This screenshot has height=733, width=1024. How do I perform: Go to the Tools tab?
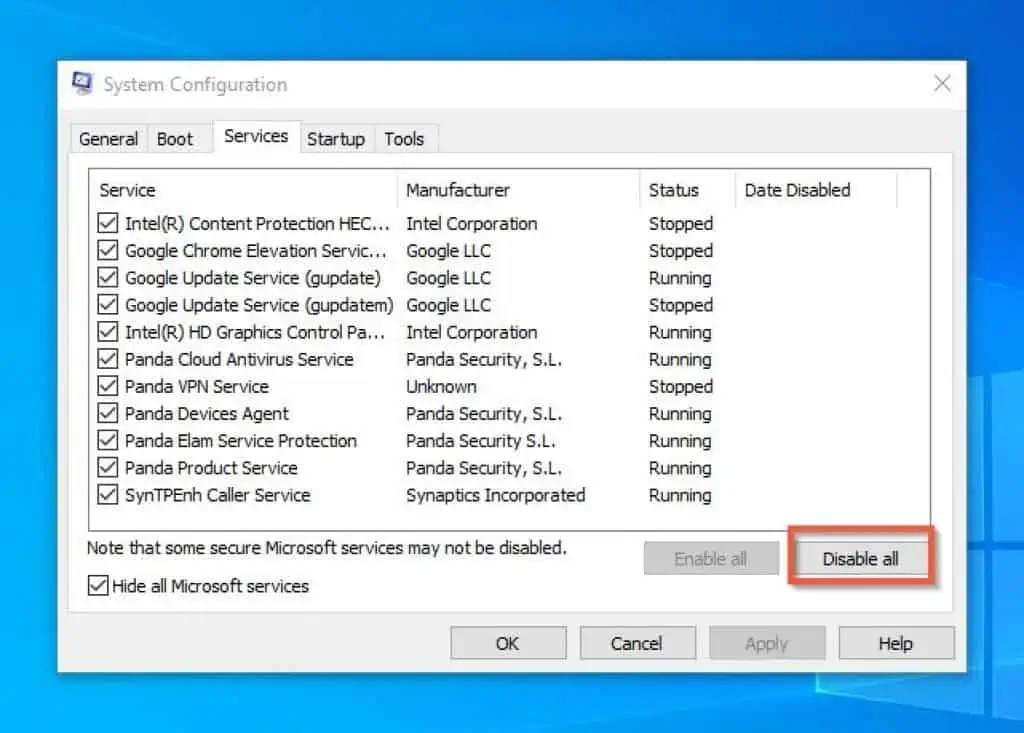pos(404,139)
